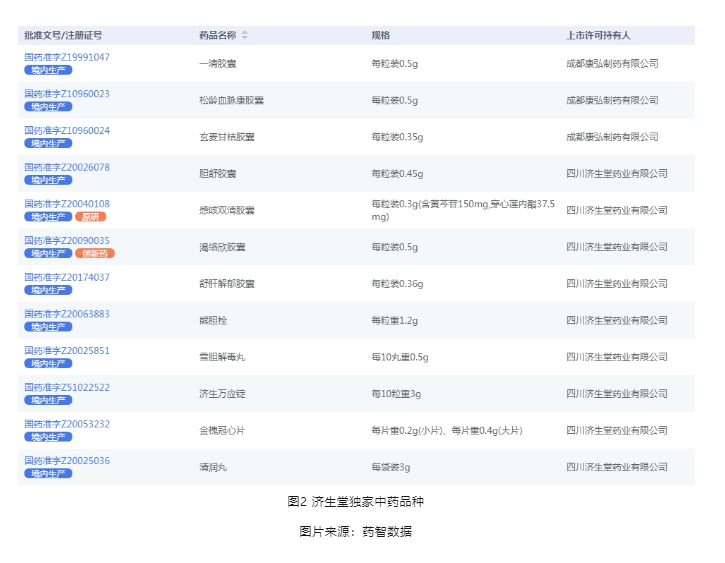The image size is (725, 563).
Task: Click 境内生产 tag under Z19991047
Action: [x=48, y=70]
